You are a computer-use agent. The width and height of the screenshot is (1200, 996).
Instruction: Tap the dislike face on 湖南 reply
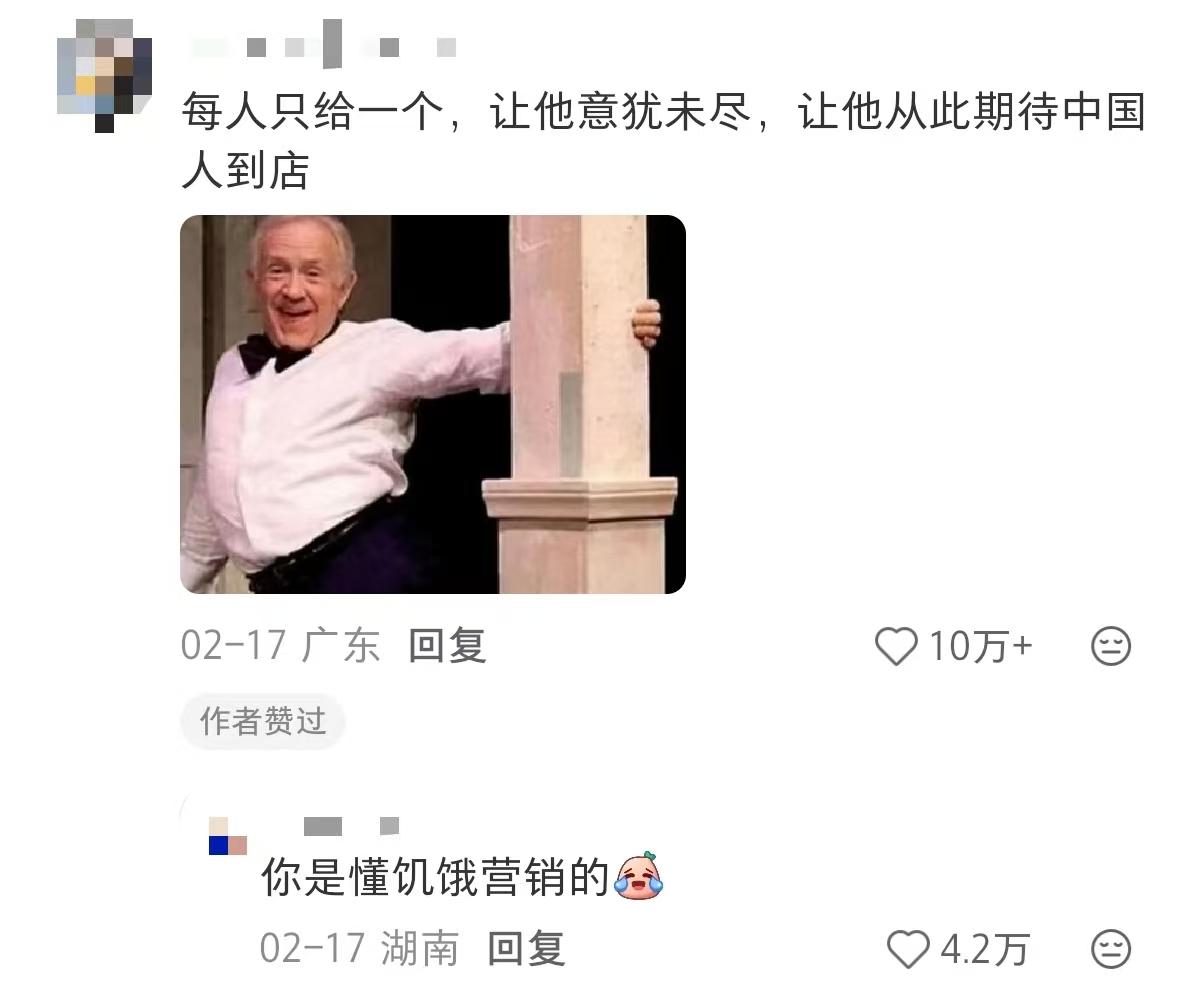click(1110, 949)
